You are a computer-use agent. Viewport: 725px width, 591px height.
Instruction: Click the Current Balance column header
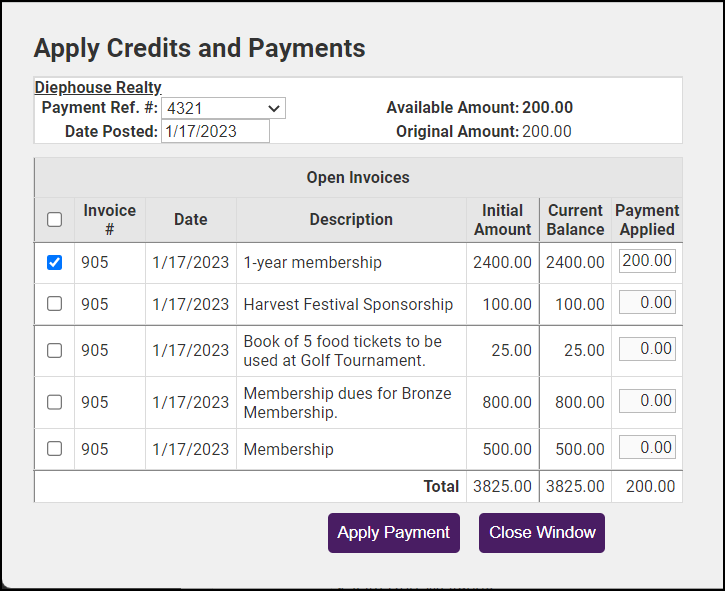[x=575, y=220]
